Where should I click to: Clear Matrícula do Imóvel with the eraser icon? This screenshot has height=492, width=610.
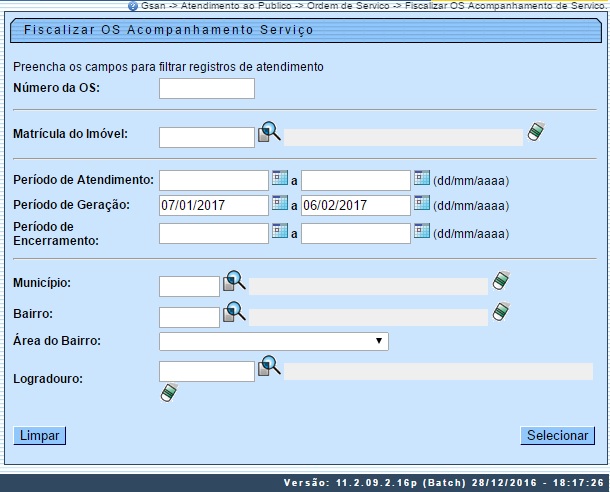point(536,131)
